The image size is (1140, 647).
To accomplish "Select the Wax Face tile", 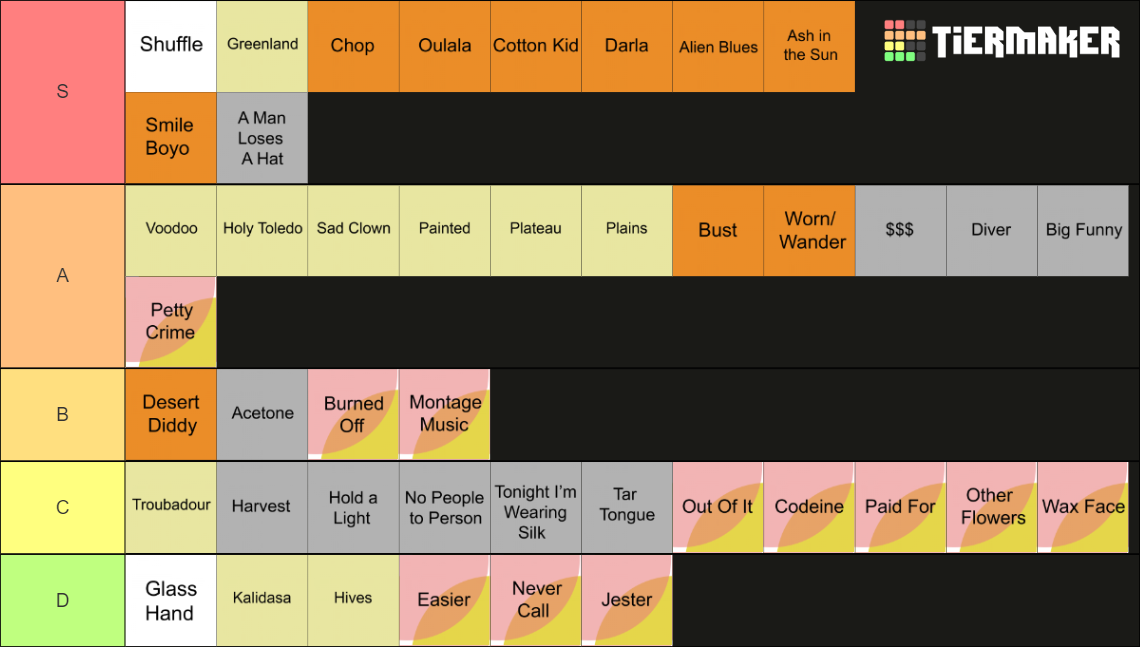I will 1083,507.
